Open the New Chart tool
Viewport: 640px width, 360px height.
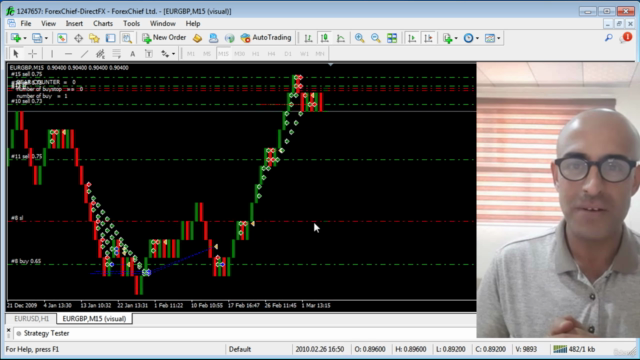(16, 38)
